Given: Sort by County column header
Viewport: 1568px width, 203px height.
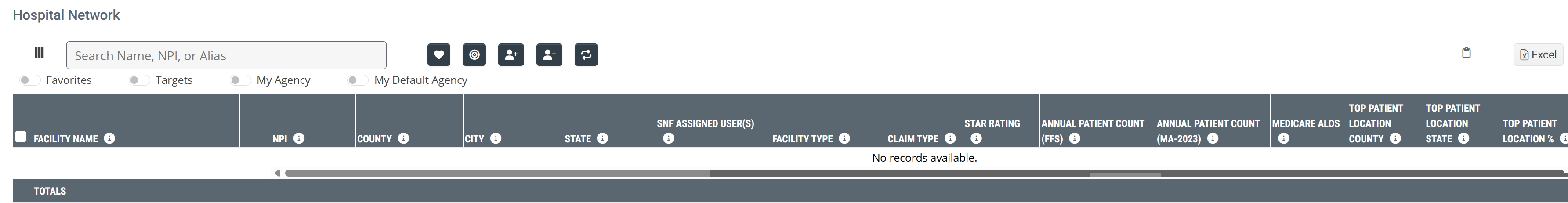Looking at the screenshot, I should [x=374, y=139].
